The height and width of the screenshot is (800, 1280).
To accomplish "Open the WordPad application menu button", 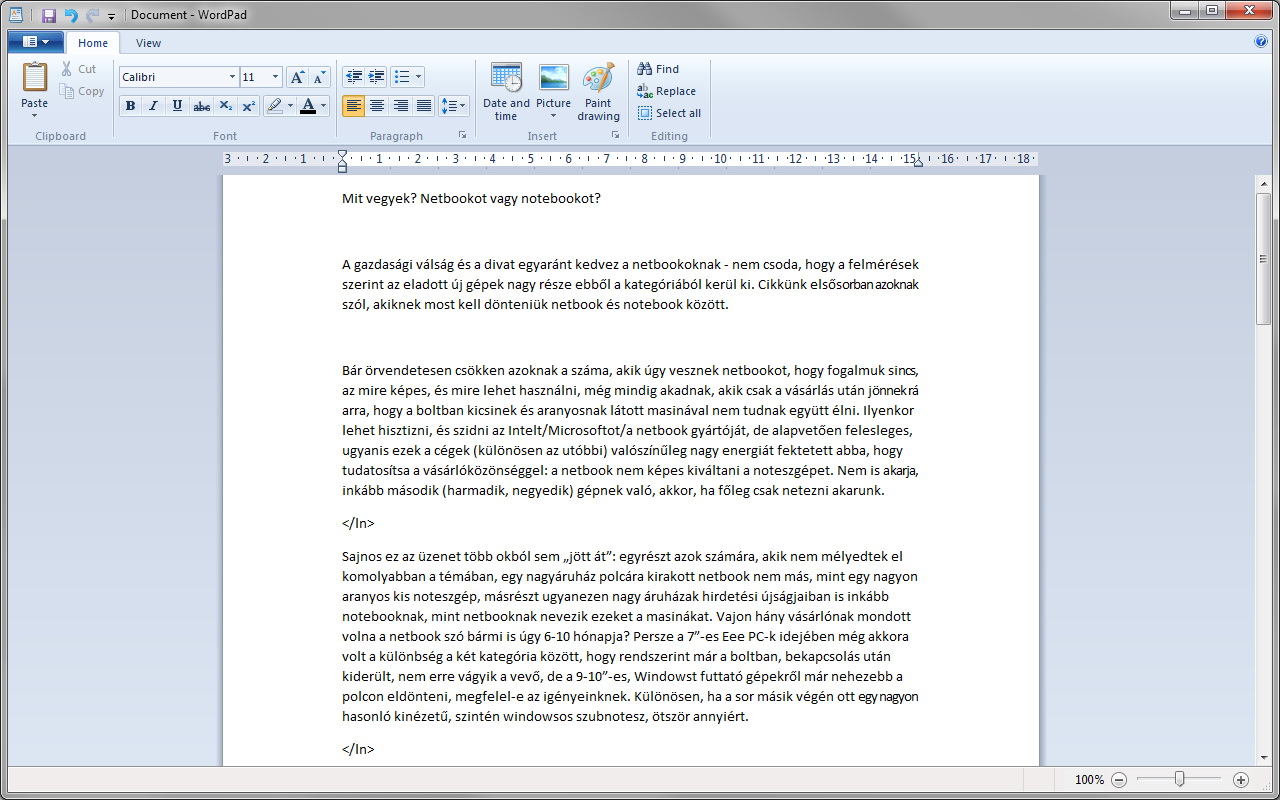I will (35, 42).
